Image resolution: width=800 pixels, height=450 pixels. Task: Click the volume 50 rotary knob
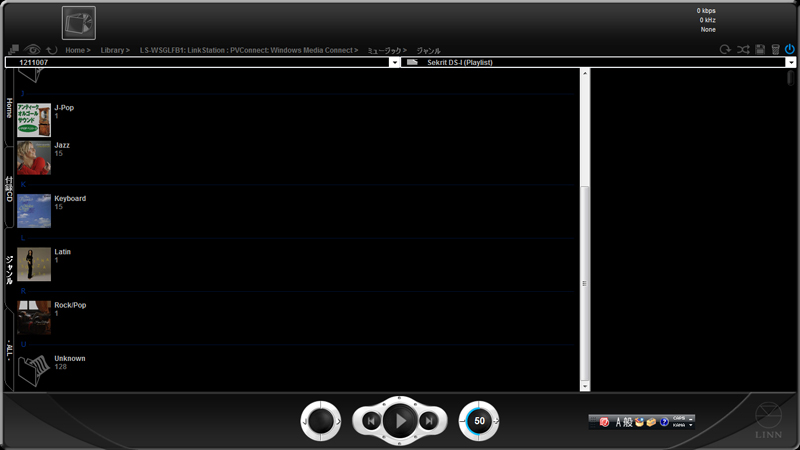(x=479, y=421)
